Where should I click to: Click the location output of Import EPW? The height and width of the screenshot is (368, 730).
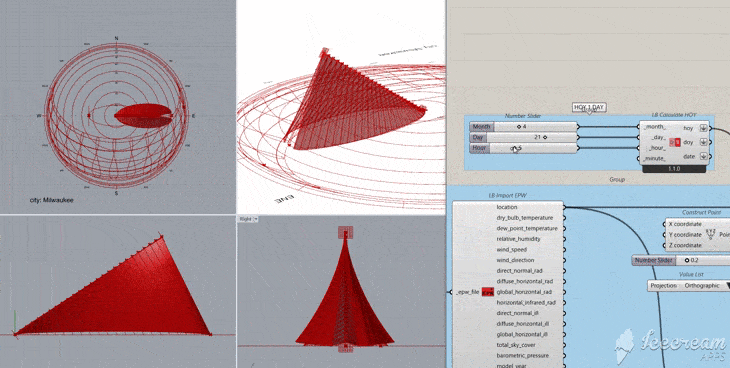507,207
